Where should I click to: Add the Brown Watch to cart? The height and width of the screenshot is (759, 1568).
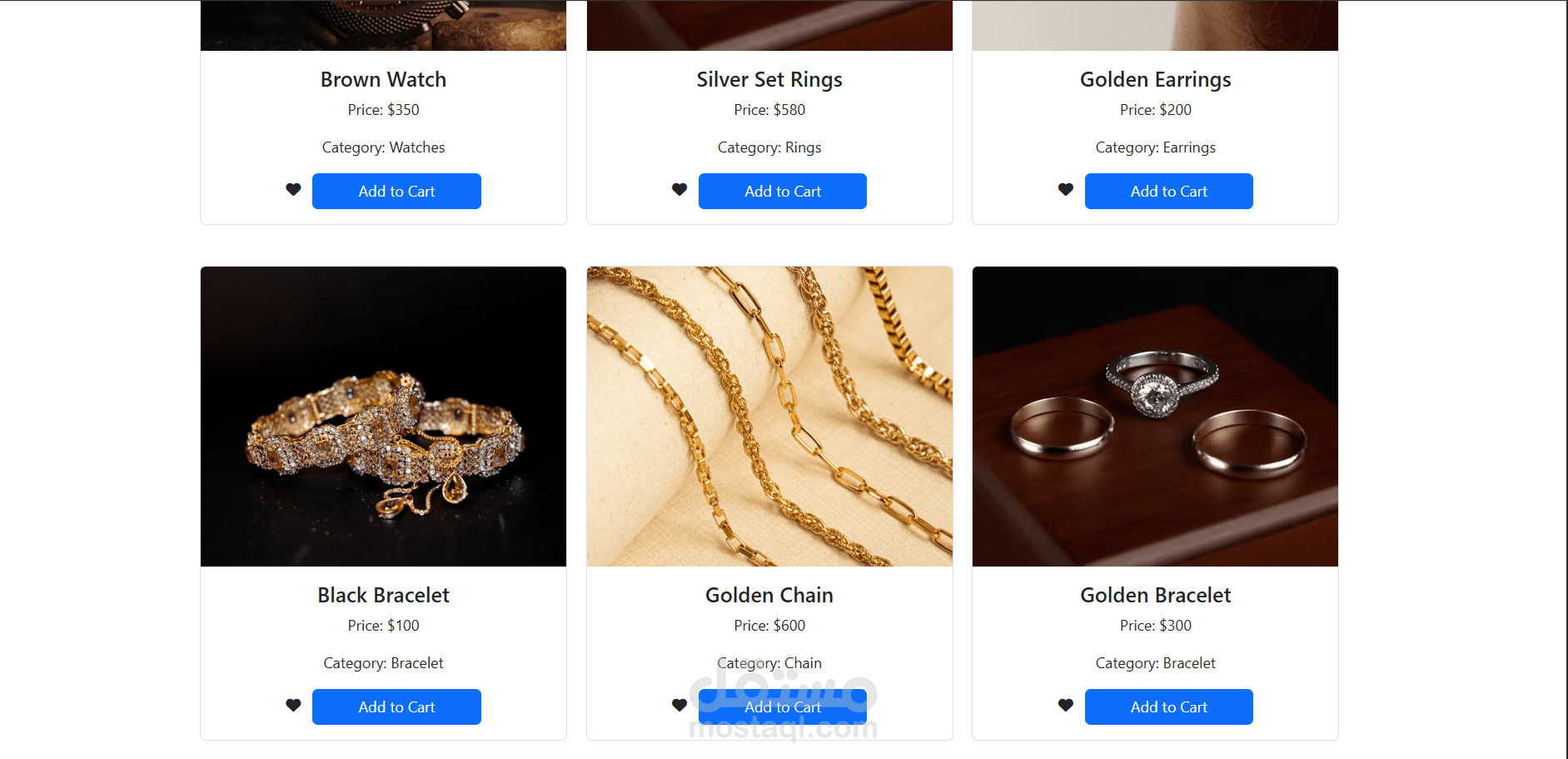pos(396,191)
